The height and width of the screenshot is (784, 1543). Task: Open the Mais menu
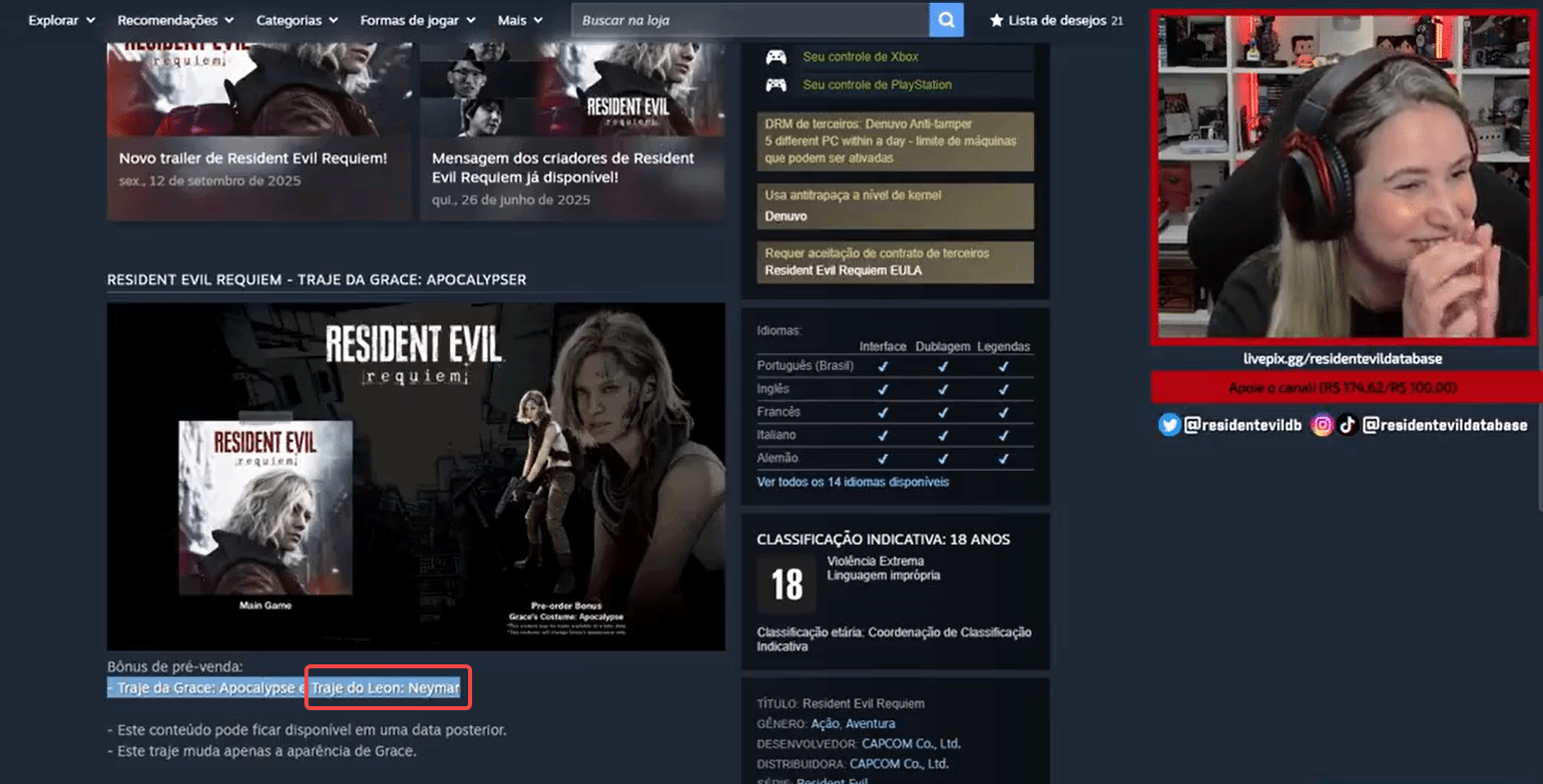pos(520,20)
